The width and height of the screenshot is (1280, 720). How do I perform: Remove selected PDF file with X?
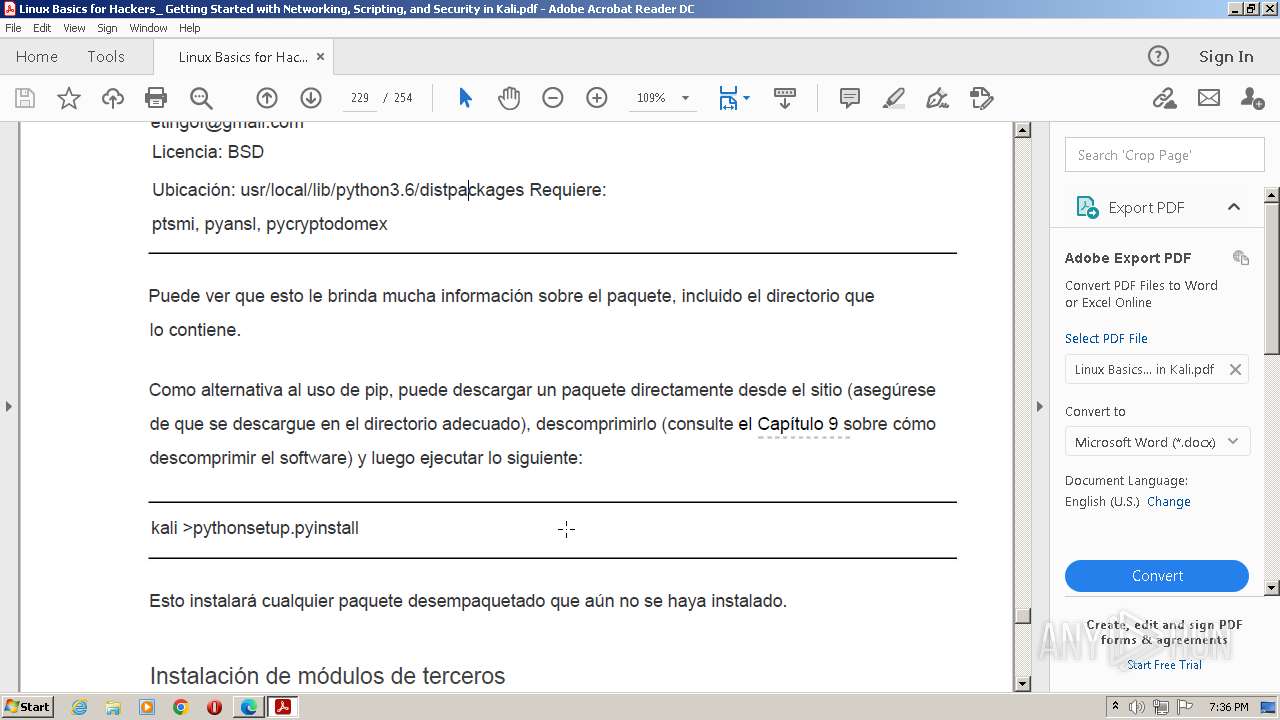[x=1235, y=369]
